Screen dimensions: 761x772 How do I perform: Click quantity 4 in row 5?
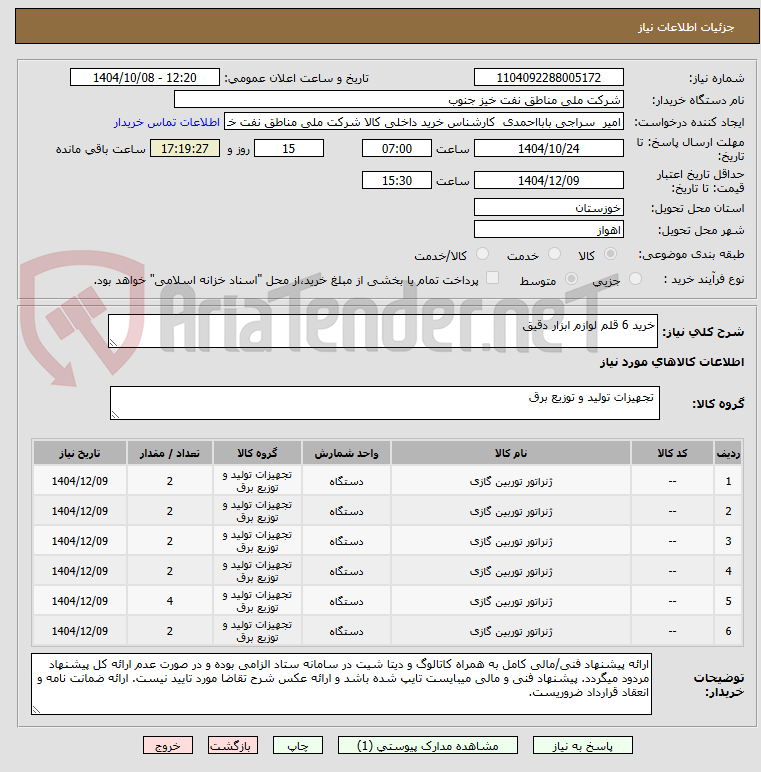point(169,601)
